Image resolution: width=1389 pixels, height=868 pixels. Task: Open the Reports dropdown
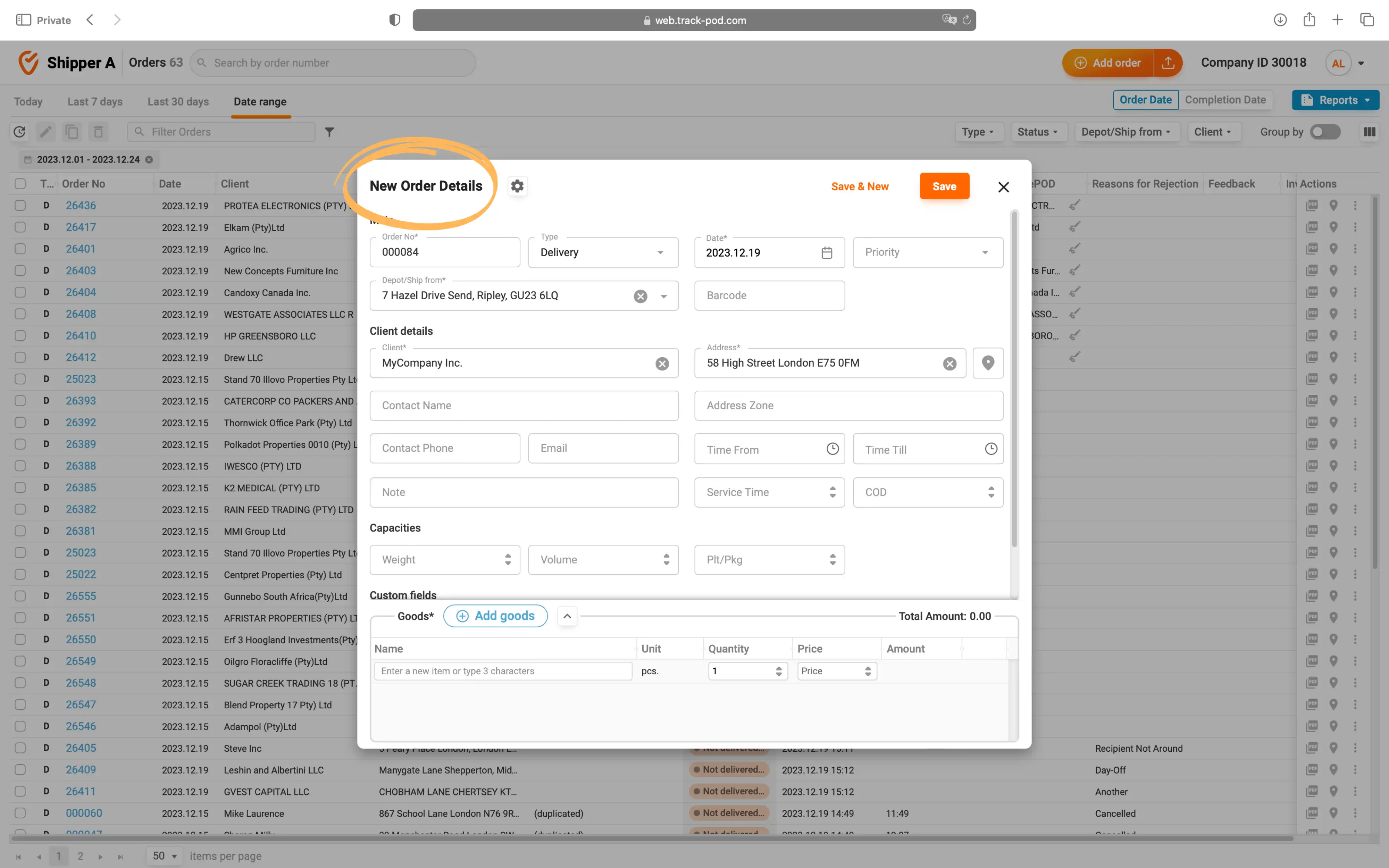tap(1336, 100)
